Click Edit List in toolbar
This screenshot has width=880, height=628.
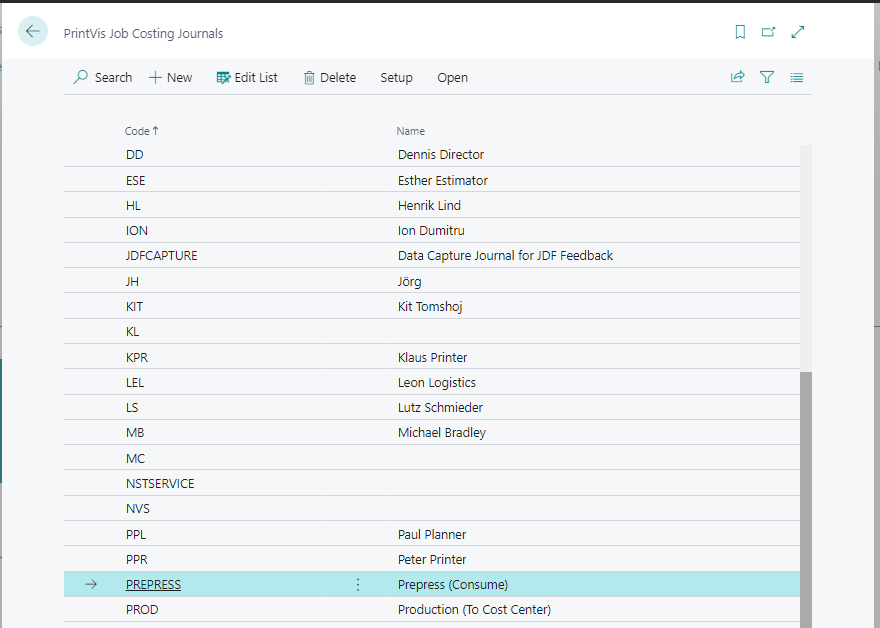pyautogui.click(x=247, y=77)
